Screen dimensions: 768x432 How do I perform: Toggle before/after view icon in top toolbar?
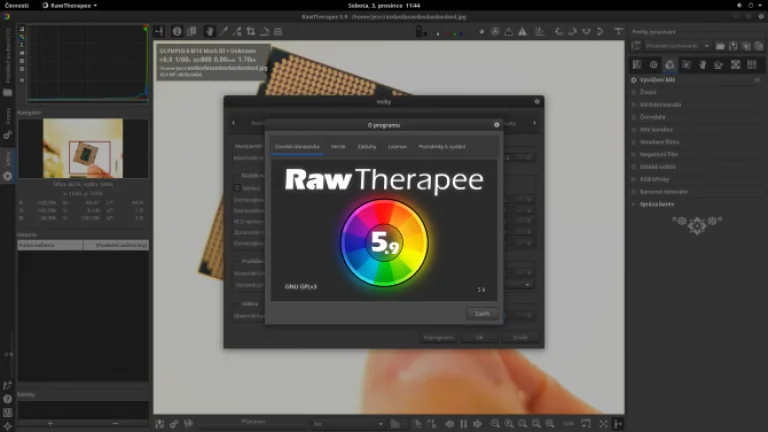coord(192,31)
